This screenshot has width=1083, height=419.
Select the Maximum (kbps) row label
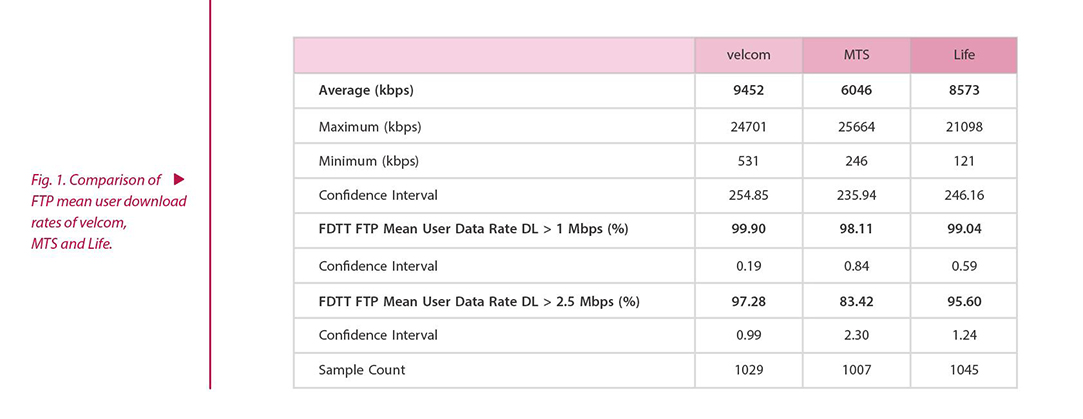[x=370, y=126]
